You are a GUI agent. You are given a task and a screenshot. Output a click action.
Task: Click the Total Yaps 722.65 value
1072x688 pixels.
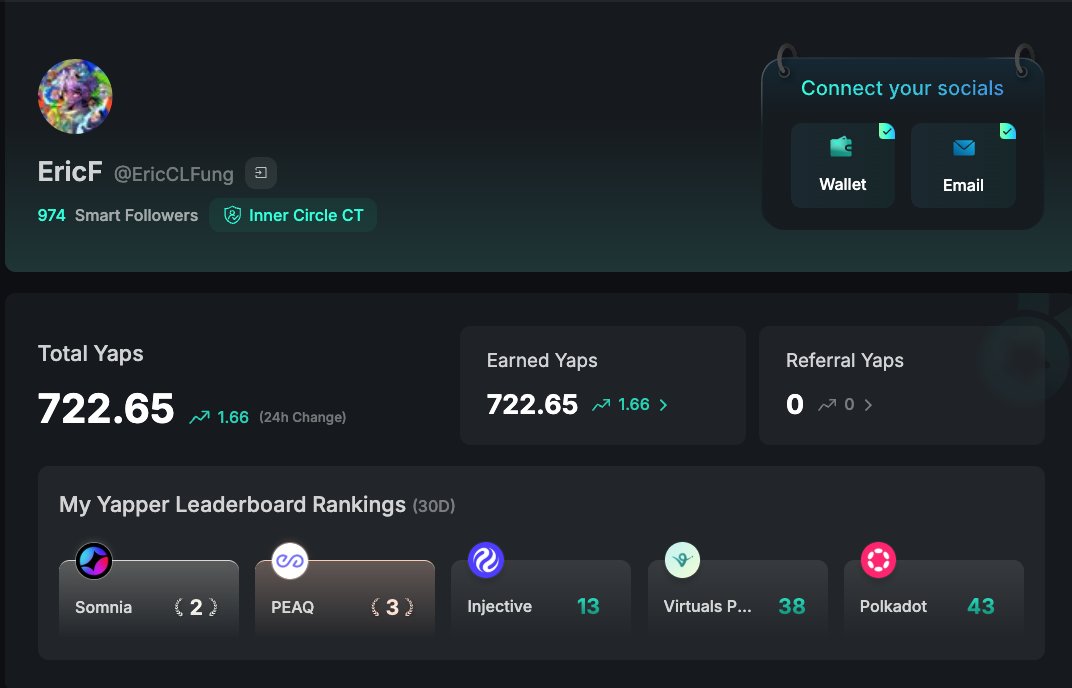(x=106, y=408)
